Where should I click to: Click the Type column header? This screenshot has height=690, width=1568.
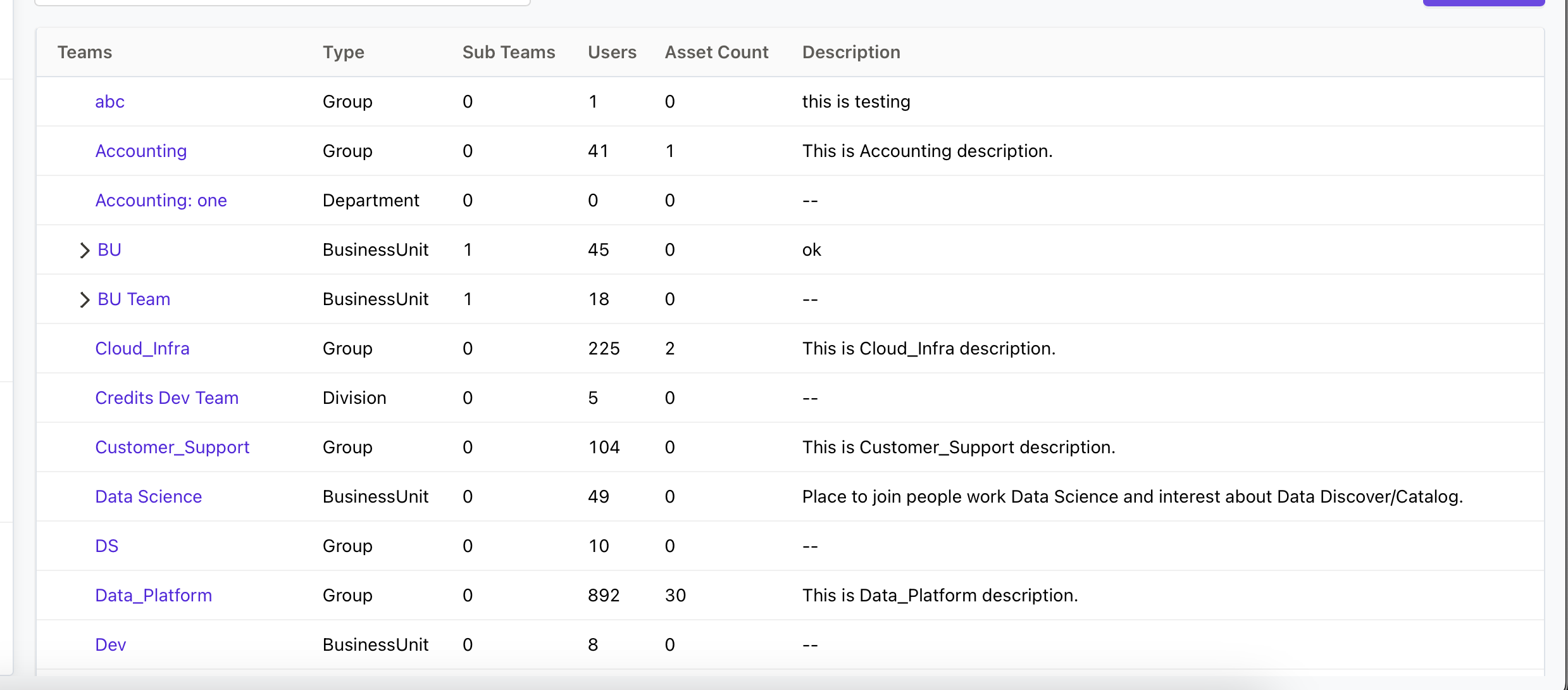(343, 52)
